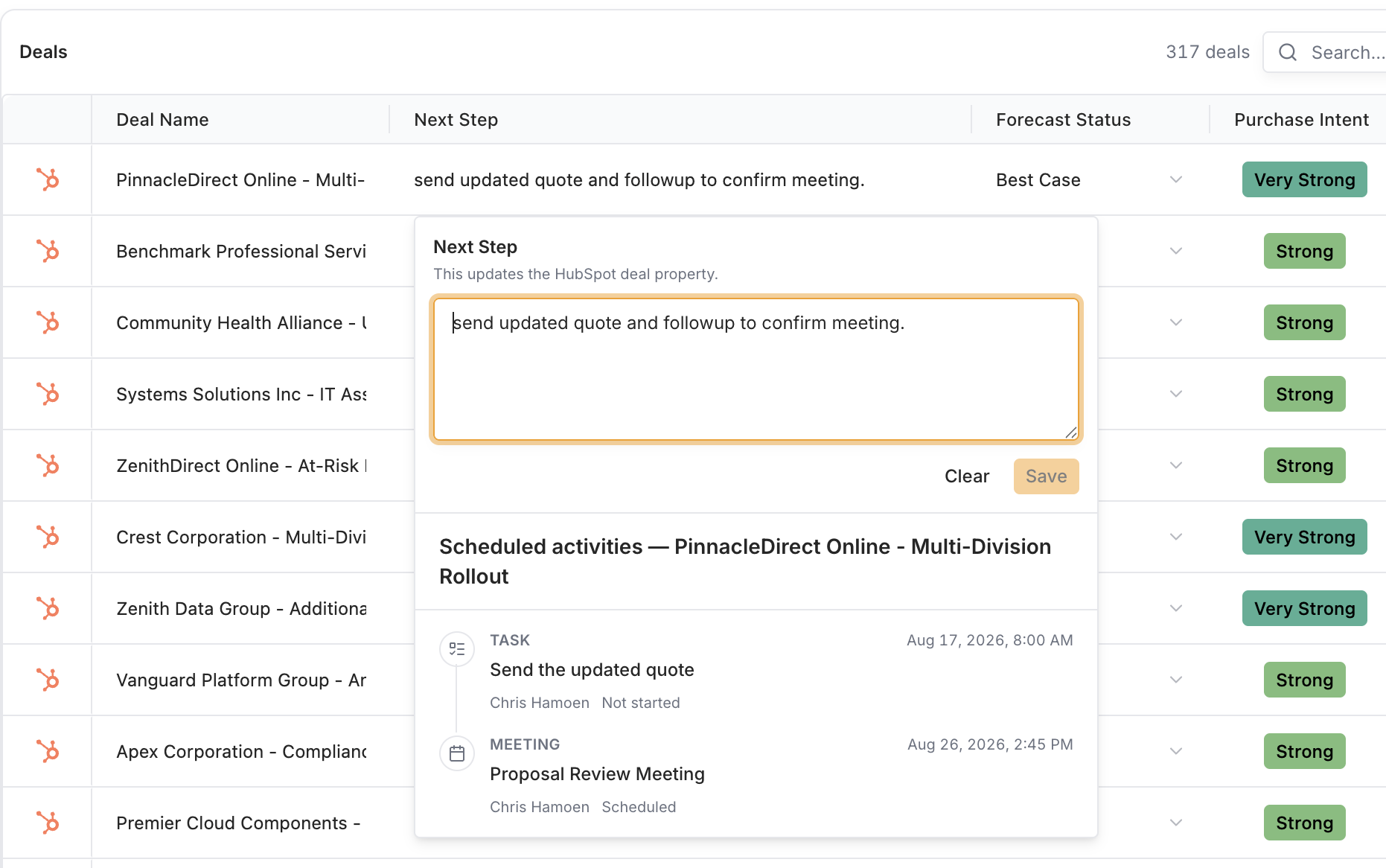This screenshot has height=868, width=1386.
Task: Expand Forecast Status dropdown for Zenith Data Group
Action: (x=1176, y=608)
